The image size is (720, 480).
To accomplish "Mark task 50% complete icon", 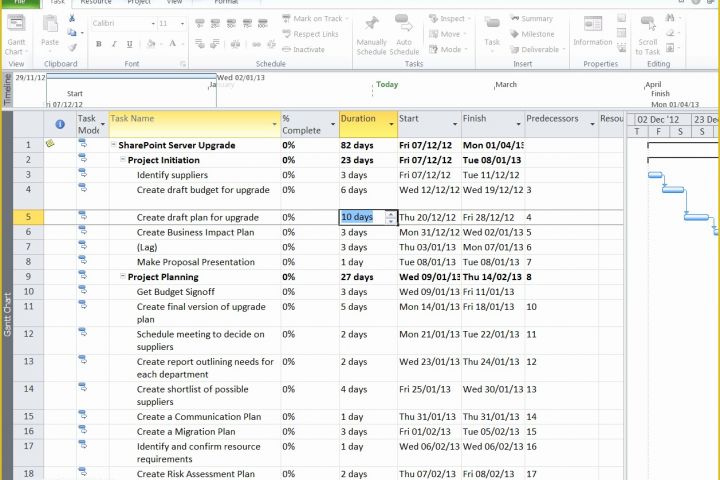I will pyautogui.click(x=231, y=23).
